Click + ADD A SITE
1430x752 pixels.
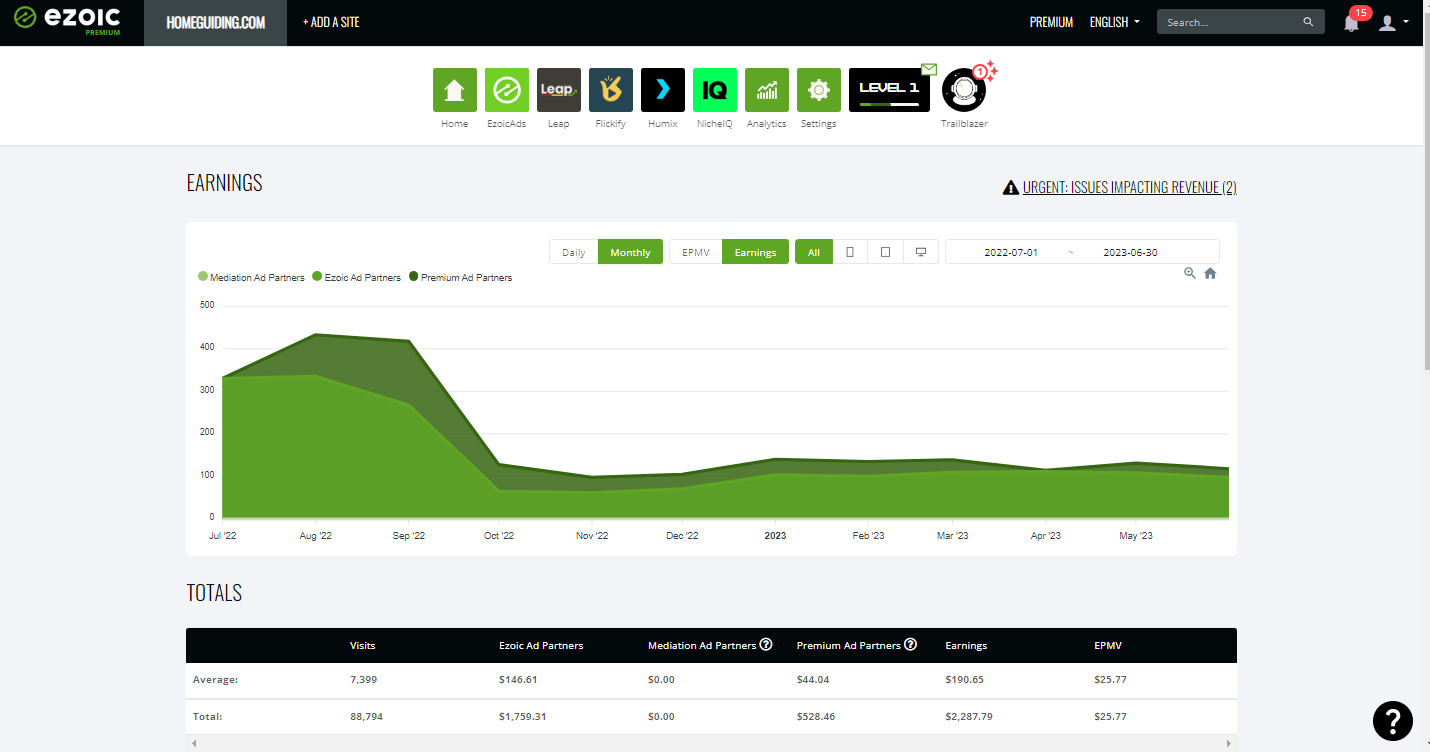click(331, 22)
